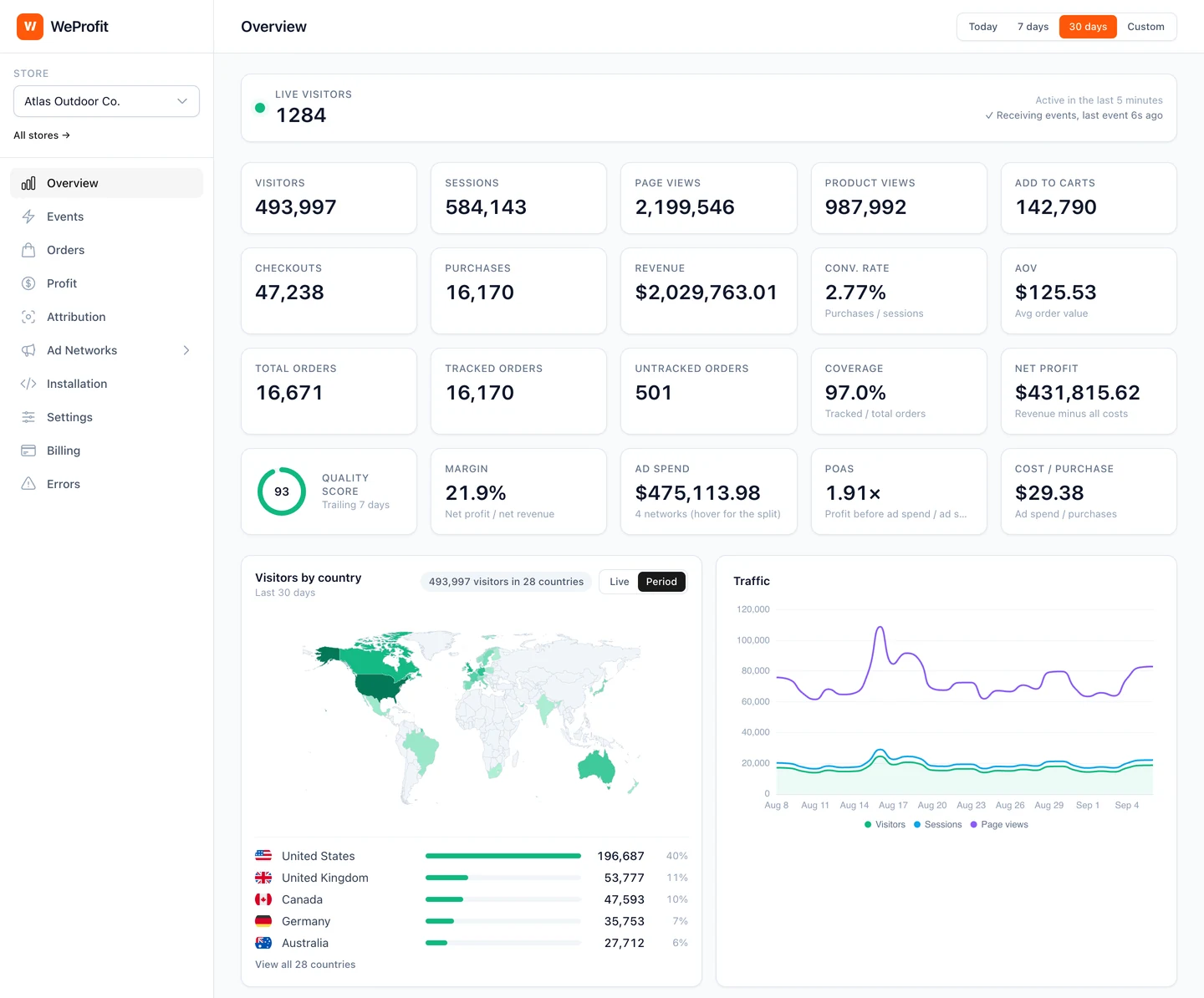Toggle the Sessions series in Traffic legend

coord(937,825)
